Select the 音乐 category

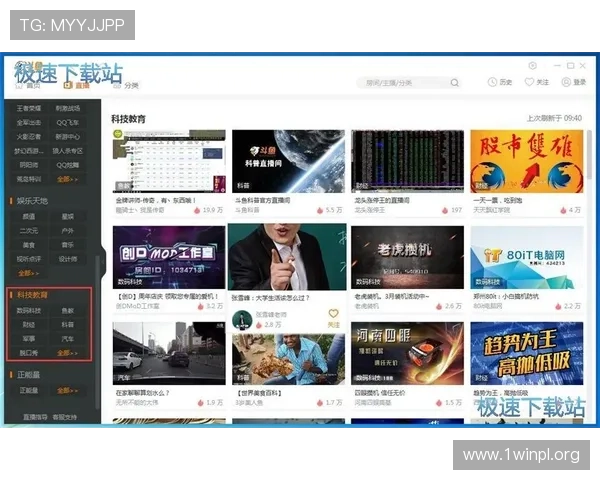(68, 245)
